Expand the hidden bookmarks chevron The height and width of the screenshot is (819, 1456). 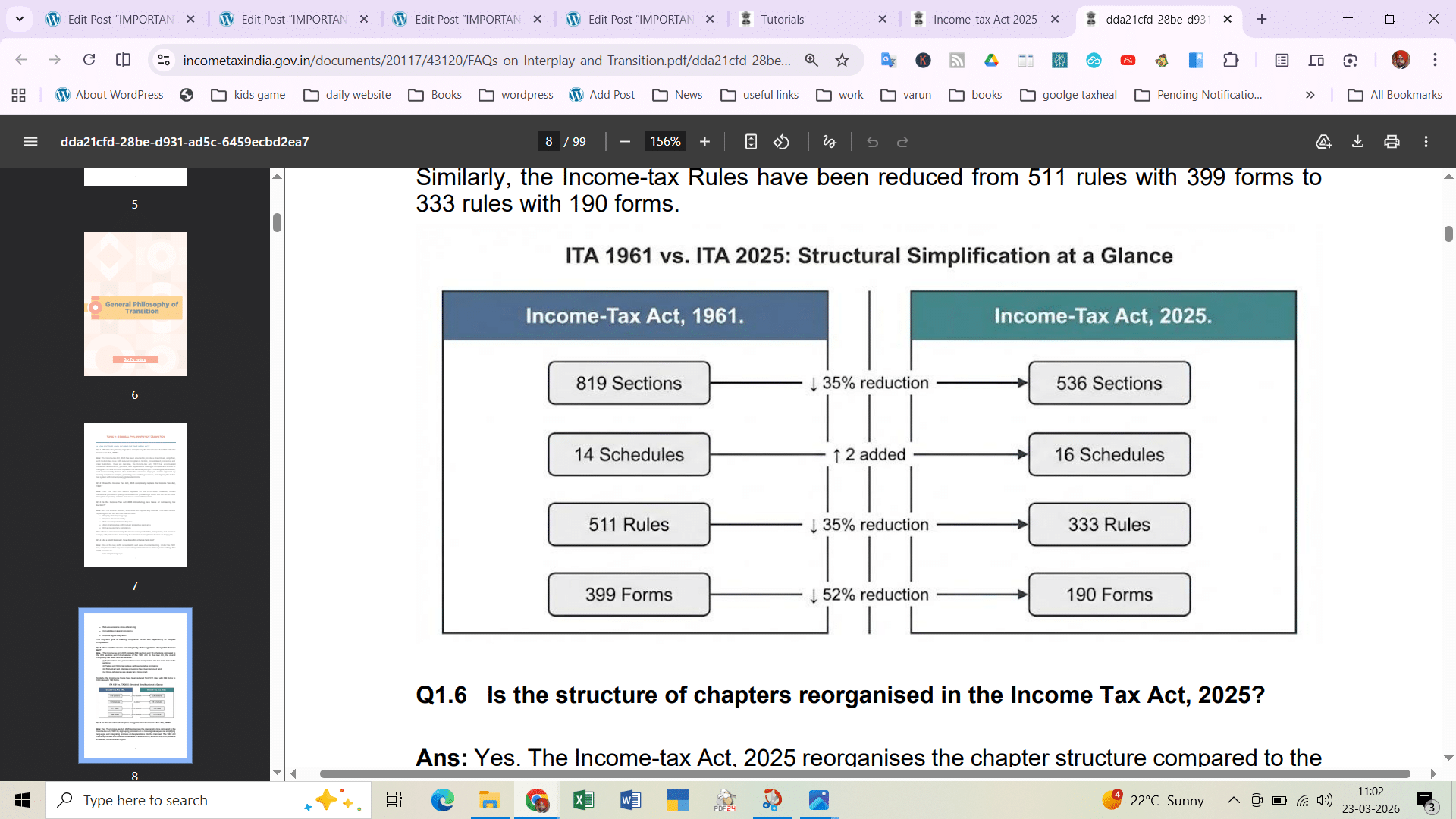point(1310,95)
